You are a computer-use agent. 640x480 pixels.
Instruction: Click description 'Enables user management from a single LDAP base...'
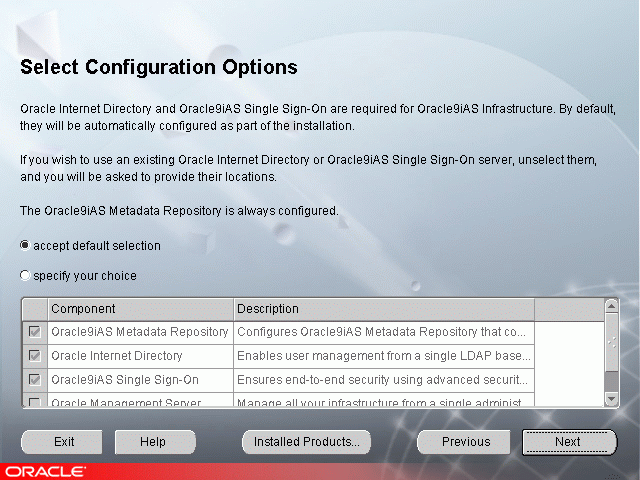384,356
